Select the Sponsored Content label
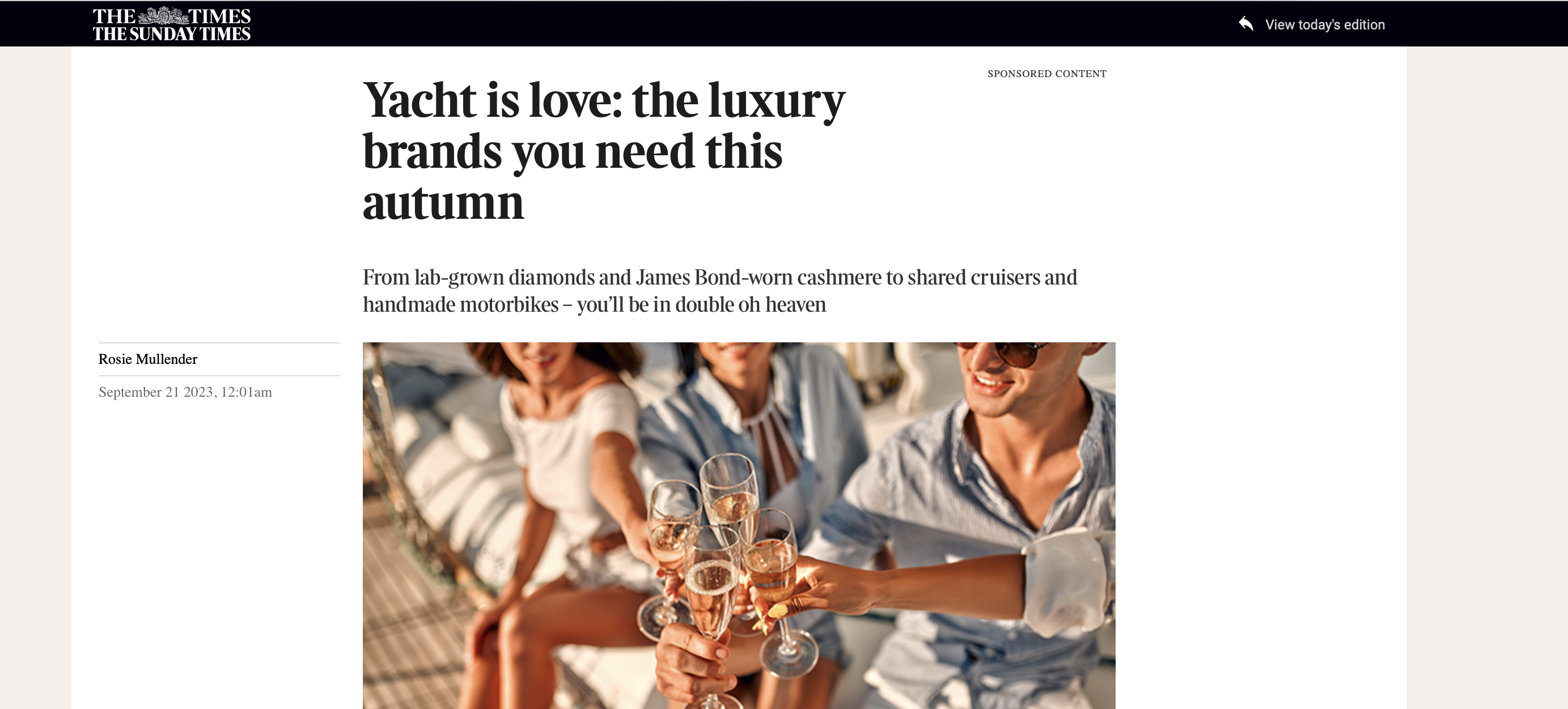The image size is (1568, 709). [1047, 74]
